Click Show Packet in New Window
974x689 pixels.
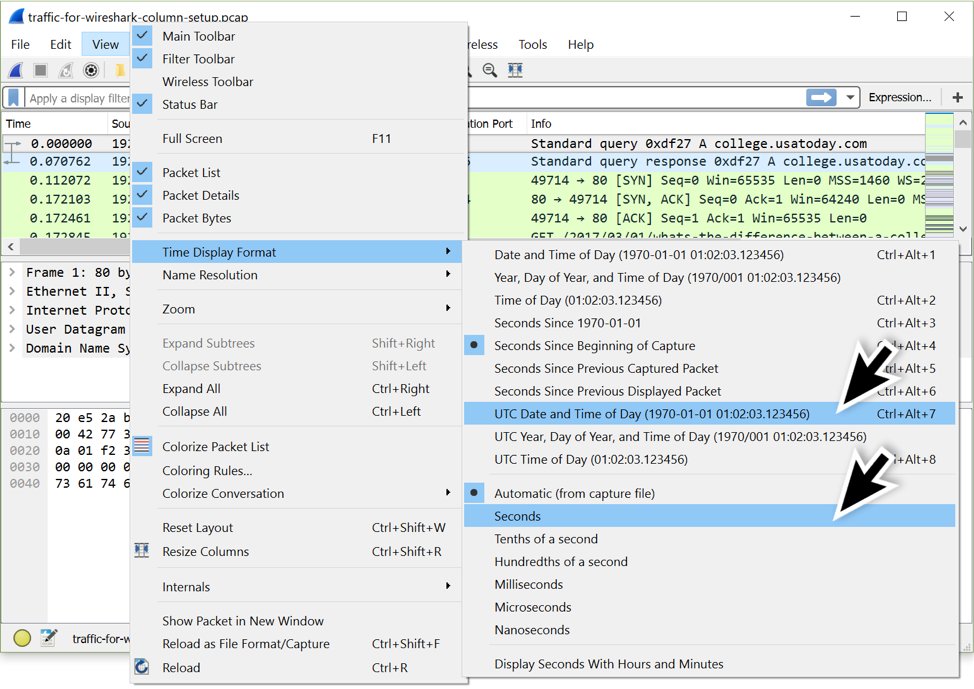click(299, 621)
